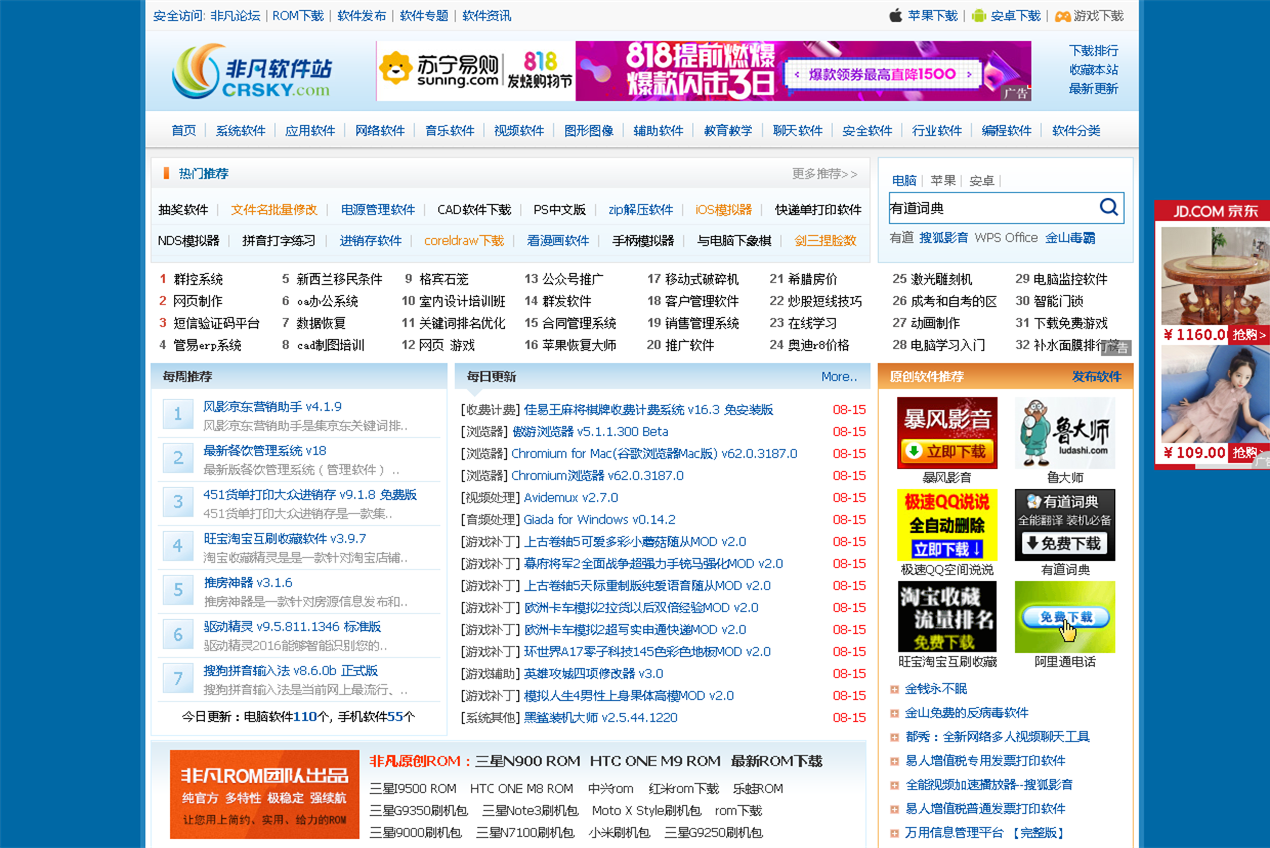Click weekly recommendation number 4 badge
The image size is (1270, 848).
pyautogui.click(x=178, y=546)
